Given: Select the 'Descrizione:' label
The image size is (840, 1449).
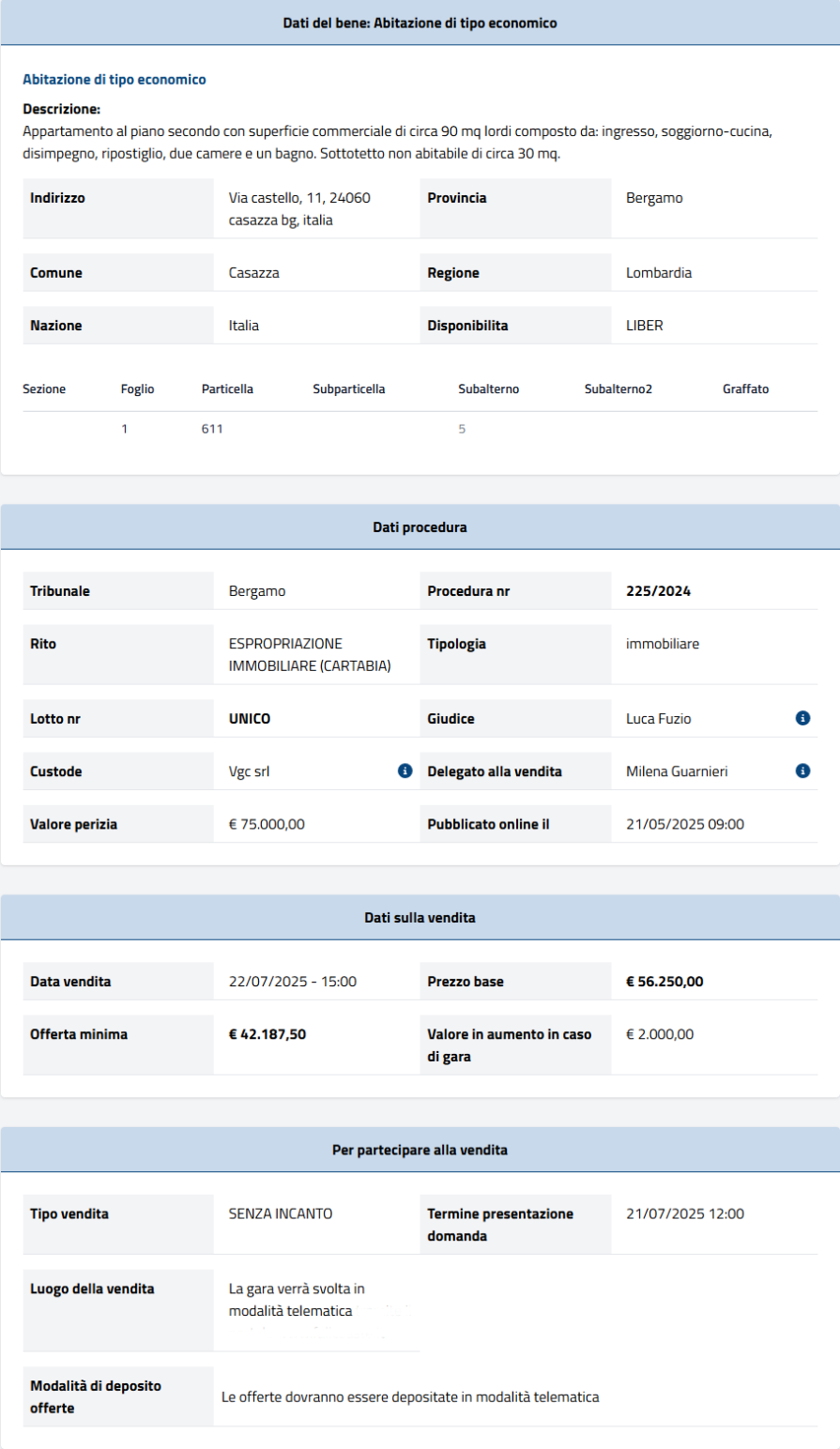Looking at the screenshot, I should coord(61,110).
